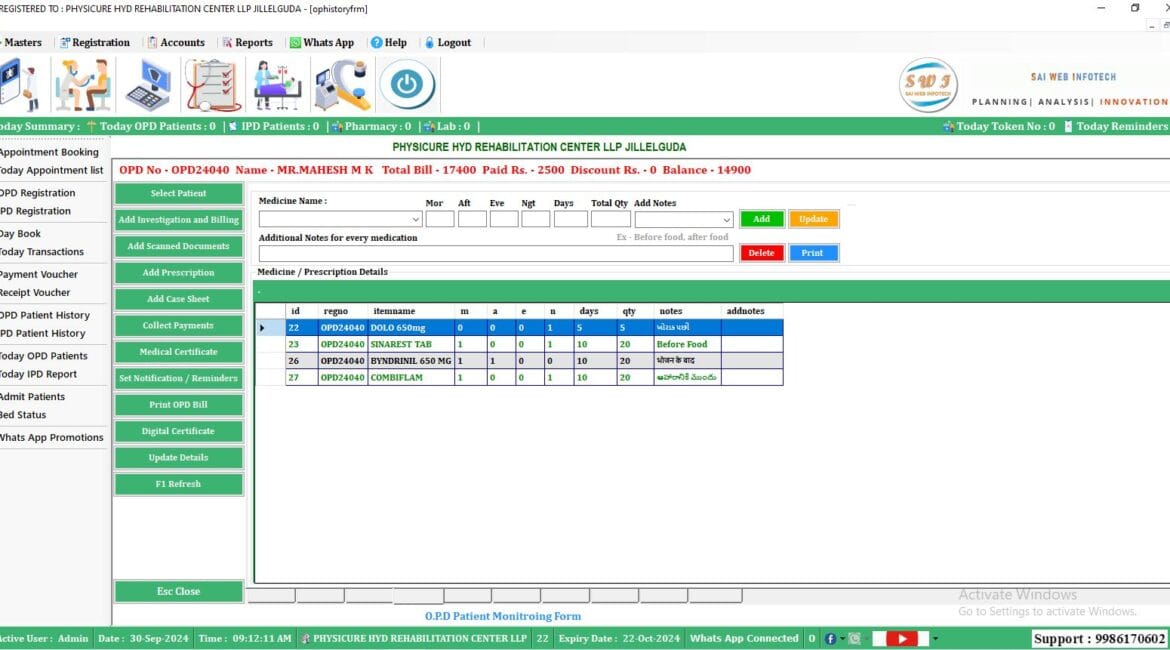The width and height of the screenshot is (1170, 650).
Task: Open the clipboard checklist toolbar icon
Action: click(212, 83)
